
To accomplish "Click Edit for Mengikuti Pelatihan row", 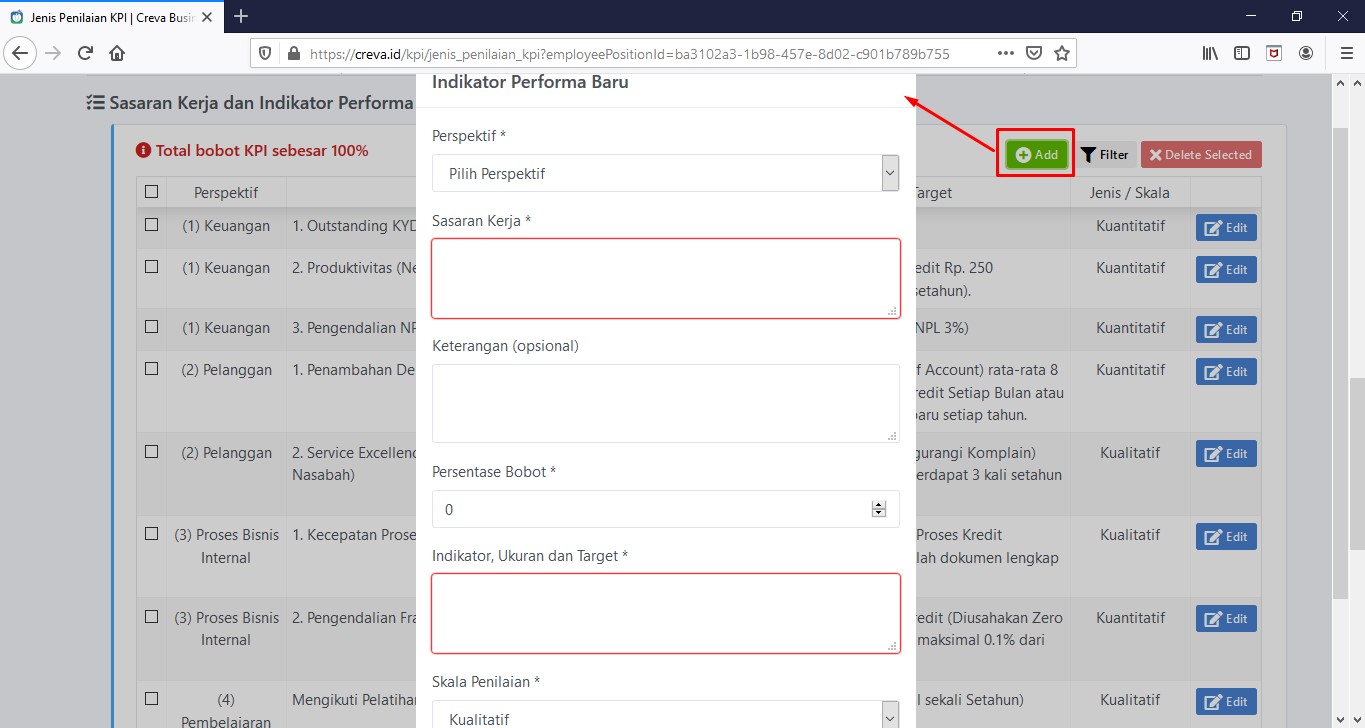I will [1226, 702].
